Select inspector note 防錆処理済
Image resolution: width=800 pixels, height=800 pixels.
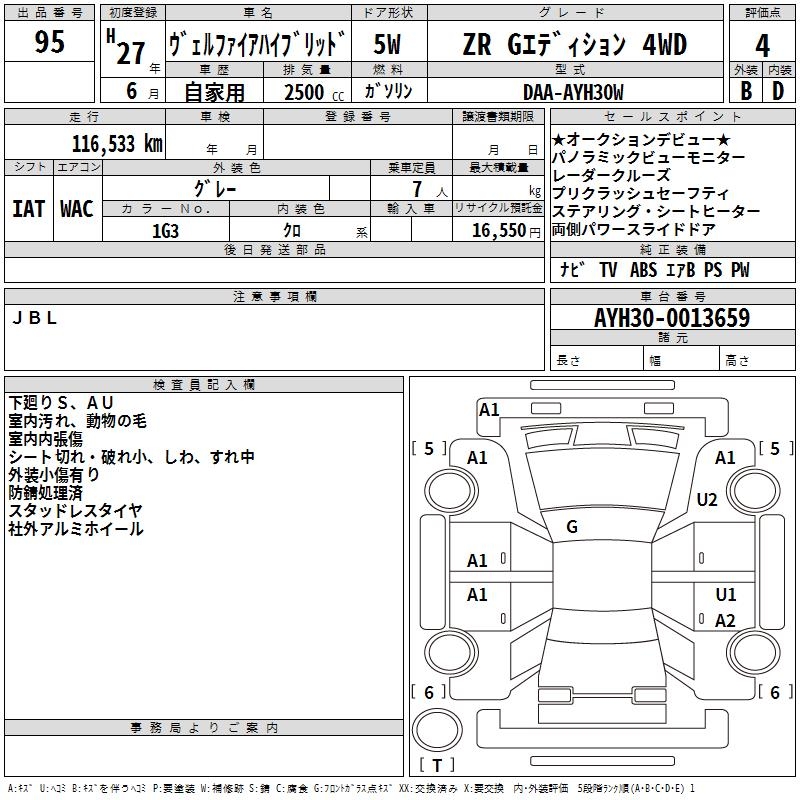(45, 492)
